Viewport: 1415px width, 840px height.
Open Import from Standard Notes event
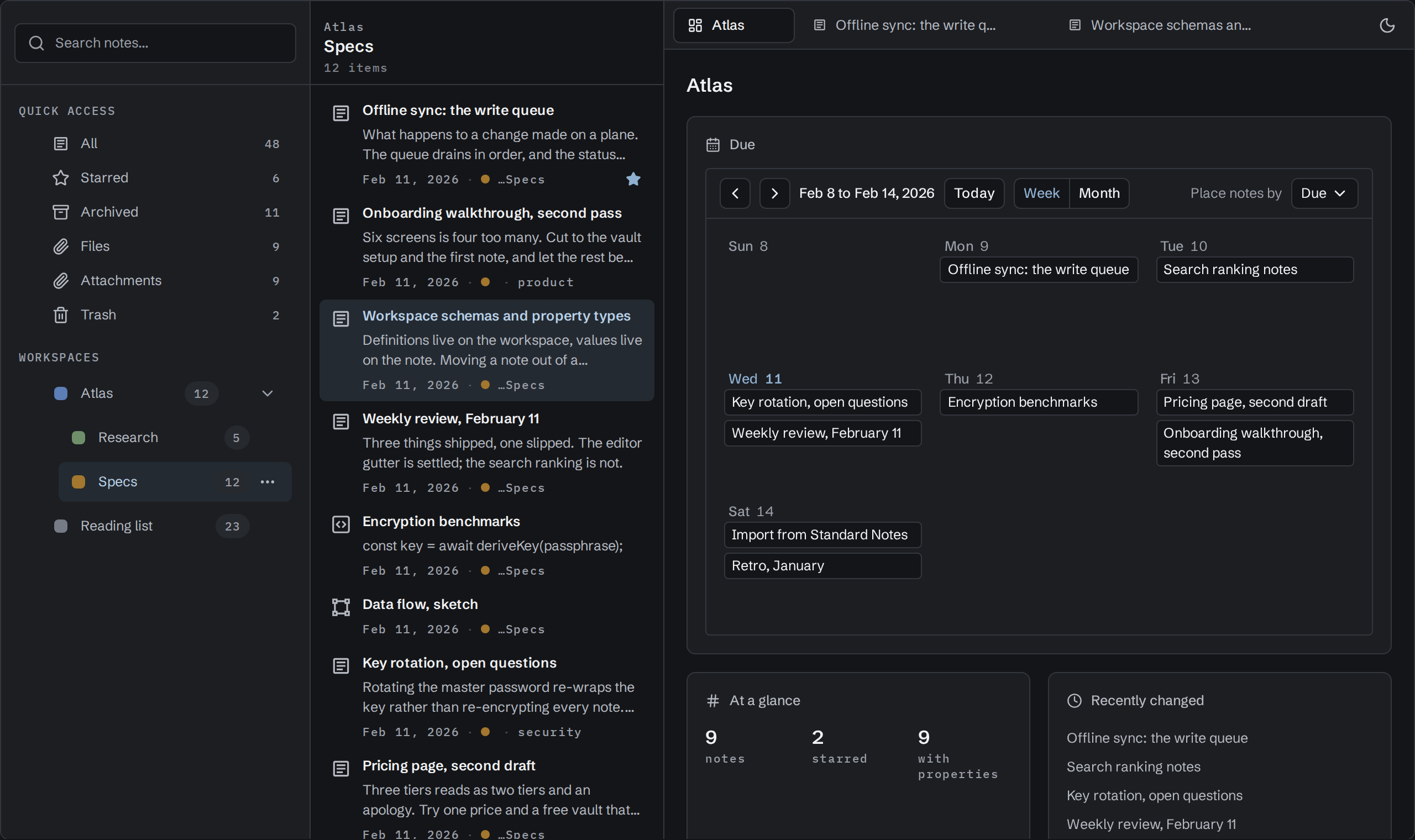[822, 535]
